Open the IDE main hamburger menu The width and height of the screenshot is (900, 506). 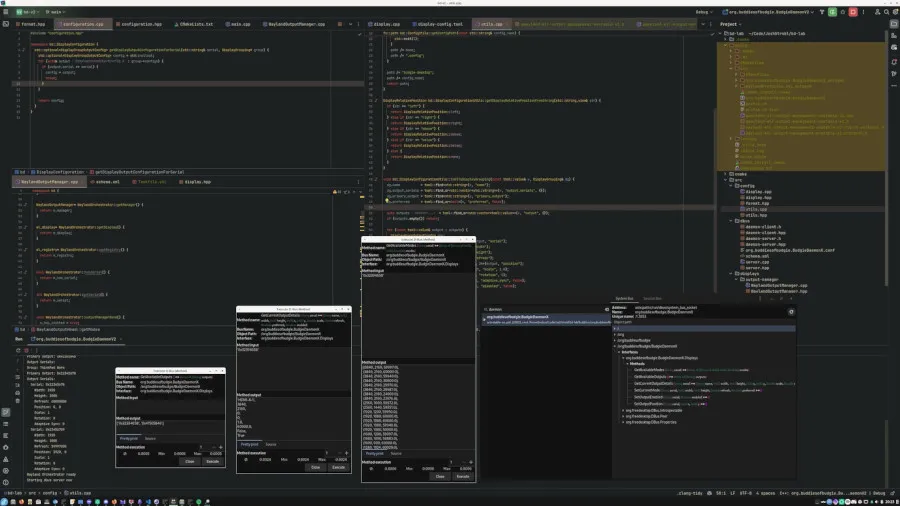click(6, 11)
